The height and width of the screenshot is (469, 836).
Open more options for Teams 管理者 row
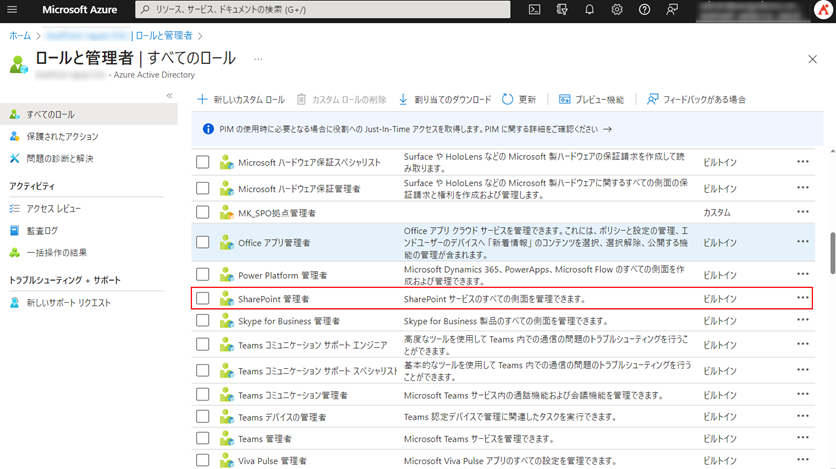(x=802, y=438)
